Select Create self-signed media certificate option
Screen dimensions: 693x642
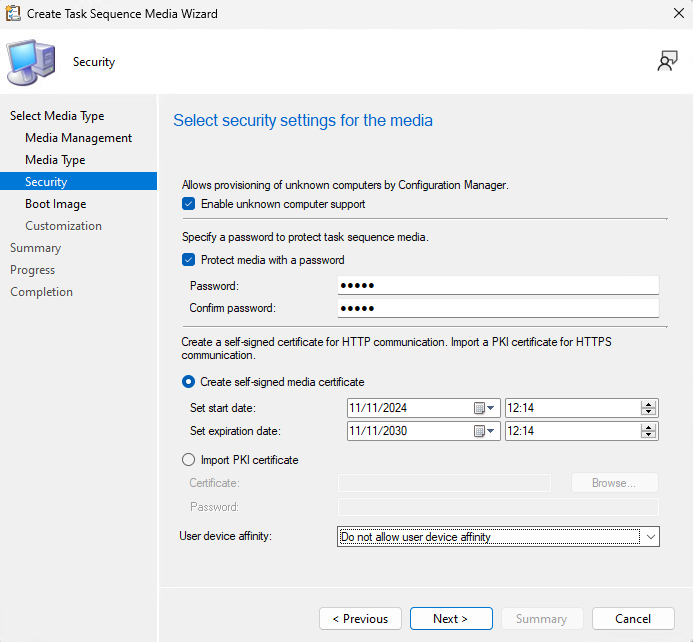189,382
